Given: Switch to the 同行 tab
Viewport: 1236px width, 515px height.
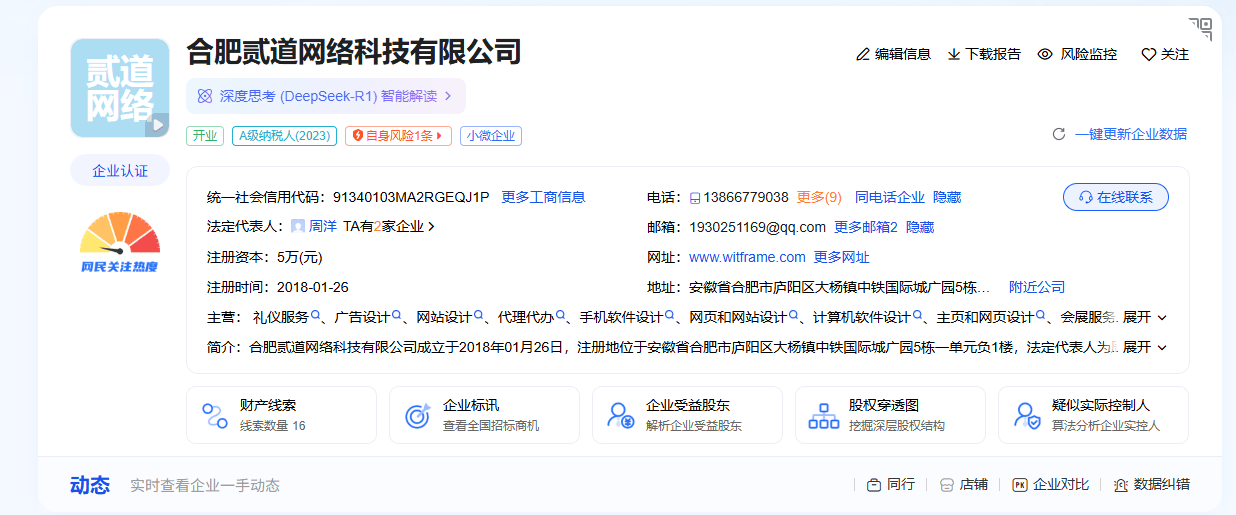Looking at the screenshot, I should (x=890, y=484).
